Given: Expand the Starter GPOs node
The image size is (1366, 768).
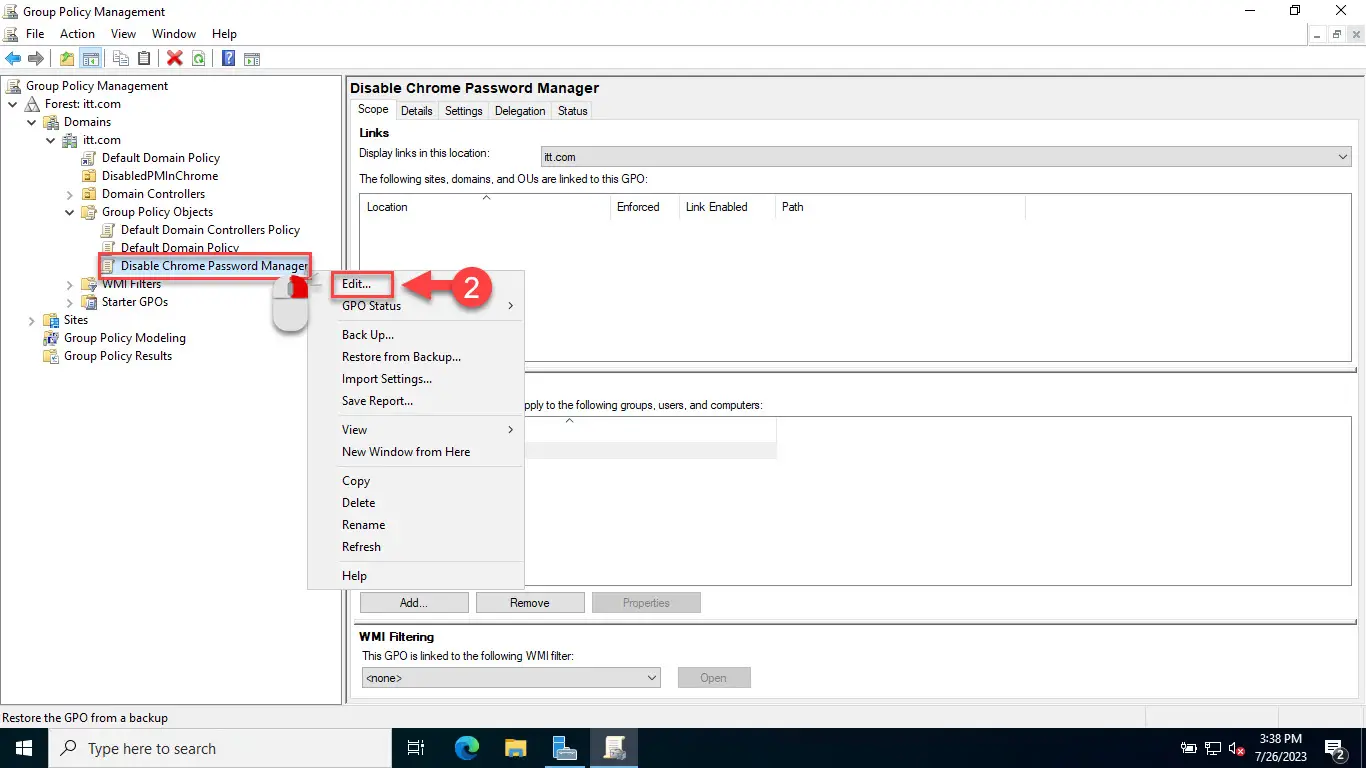Looking at the screenshot, I should coord(70,302).
